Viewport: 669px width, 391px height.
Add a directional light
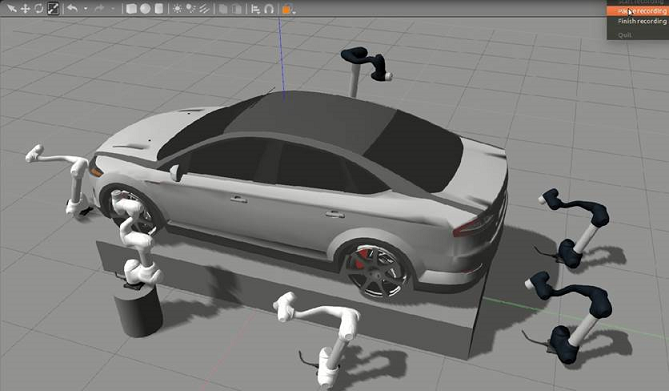point(204,9)
